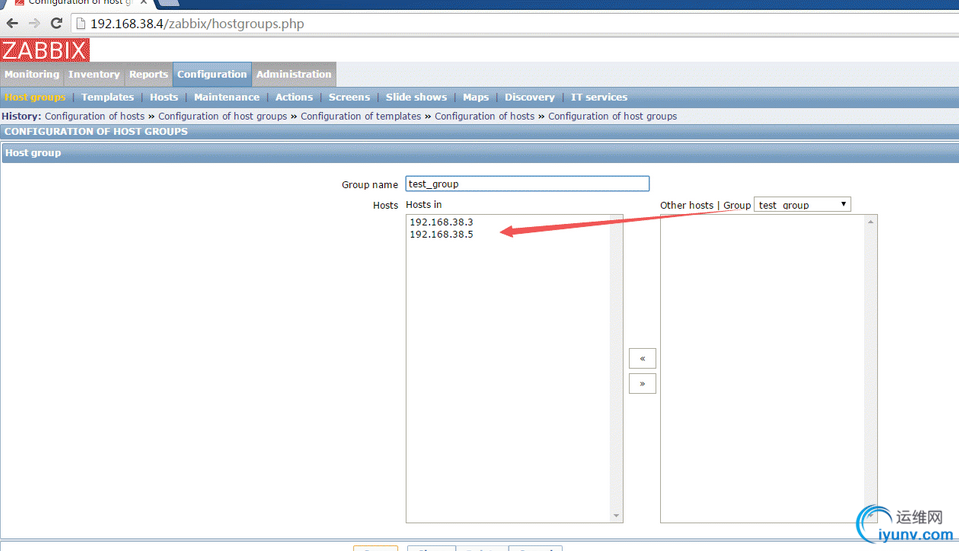Viewport: 959px width, 551px height.
Task: Click the move left « button
Action: 642,358
